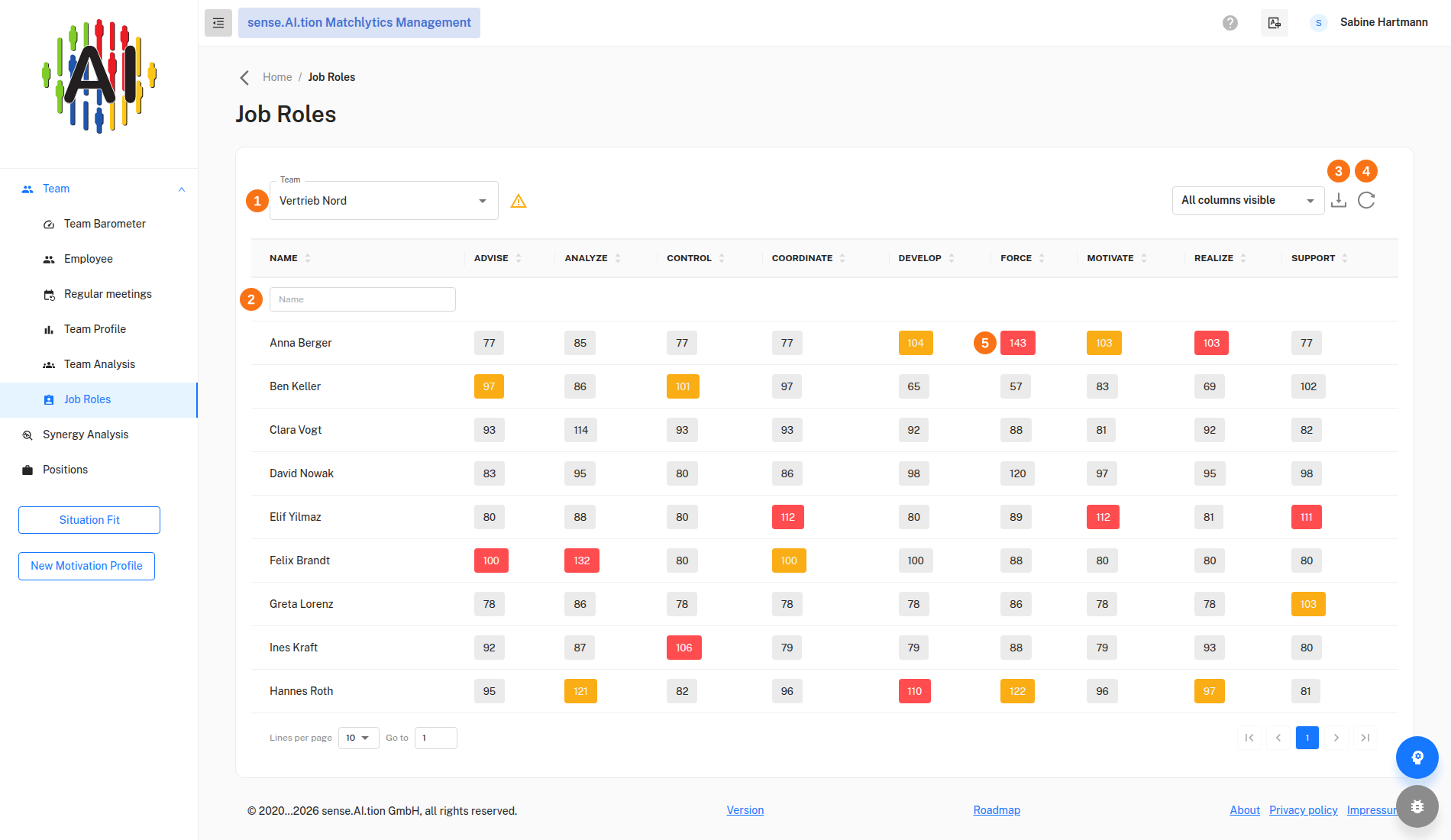The width and height of the screenshot is (1451, 840).
Task: Collapse the sidebar menu toggle icon
Action: pyautogui.click(x=218, y=23)
